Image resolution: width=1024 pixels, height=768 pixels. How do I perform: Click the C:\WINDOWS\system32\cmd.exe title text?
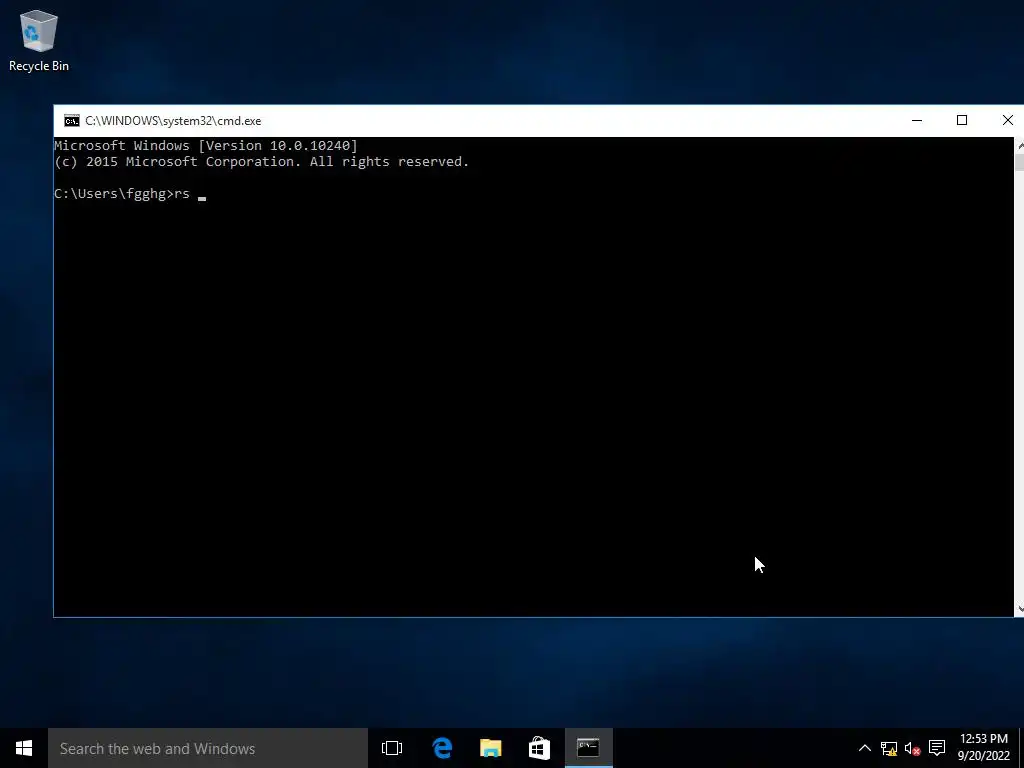pos(173,121)
